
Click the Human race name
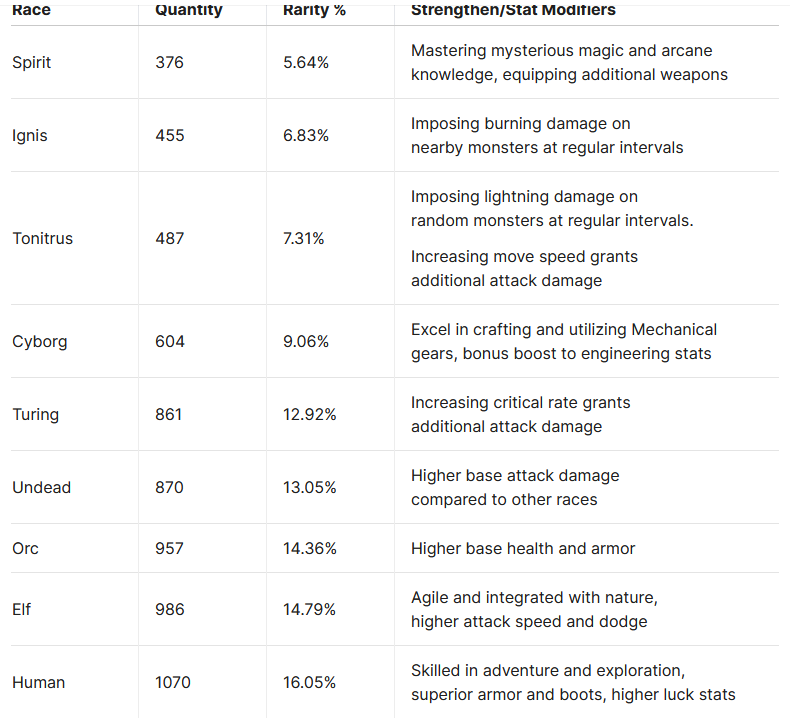pos(39,682)
